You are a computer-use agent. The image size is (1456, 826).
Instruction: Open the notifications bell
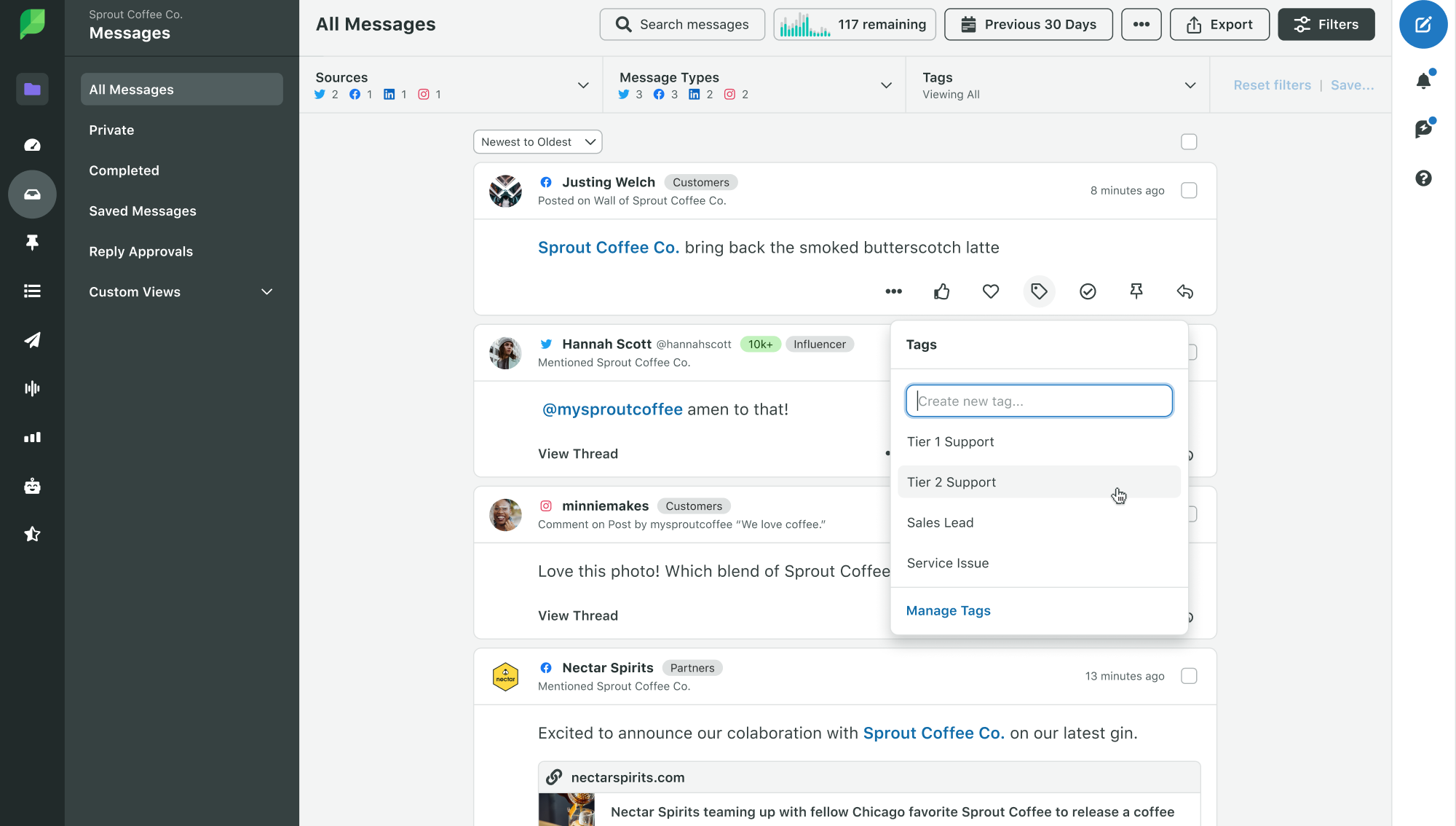(x=1423, y=81)
